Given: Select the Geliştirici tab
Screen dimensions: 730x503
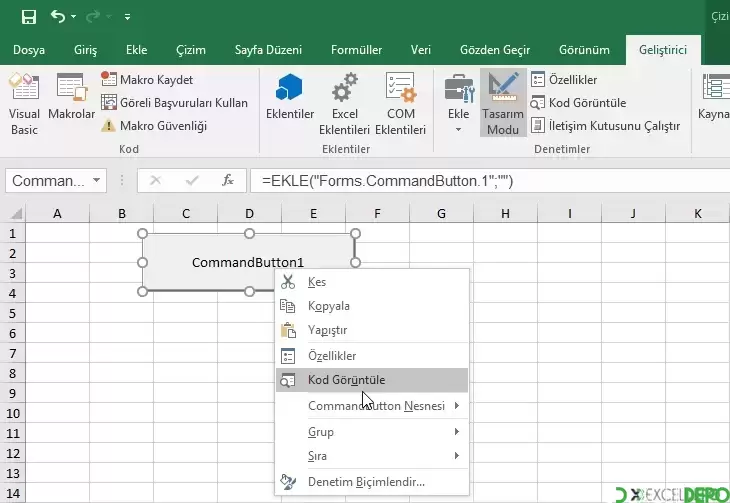Looking at the screenshot, I should (x=663, y=50).
